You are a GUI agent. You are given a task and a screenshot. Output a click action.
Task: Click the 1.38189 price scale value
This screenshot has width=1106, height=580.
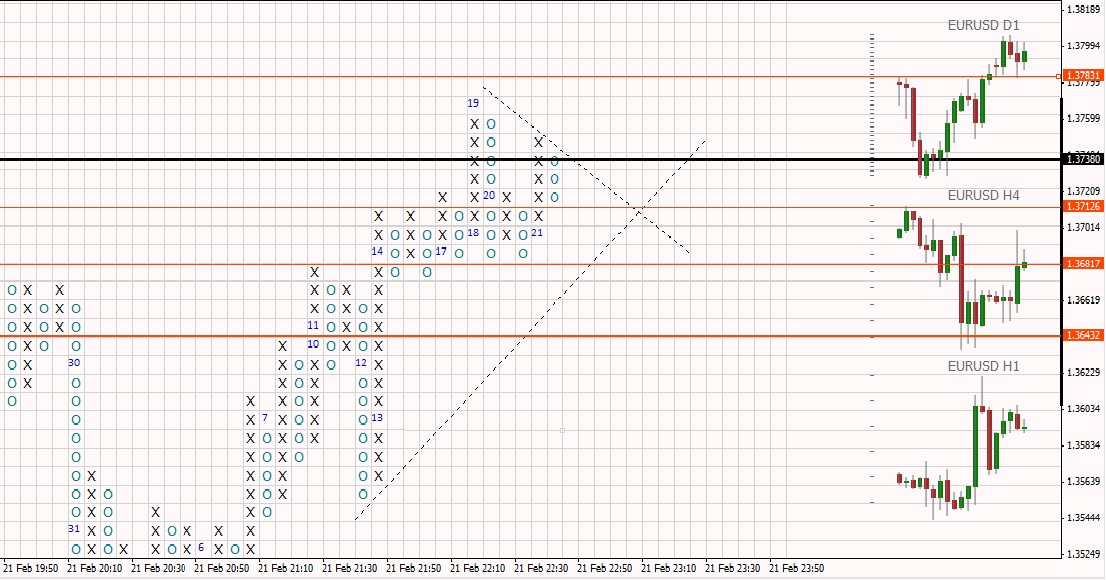[1084, 9]
